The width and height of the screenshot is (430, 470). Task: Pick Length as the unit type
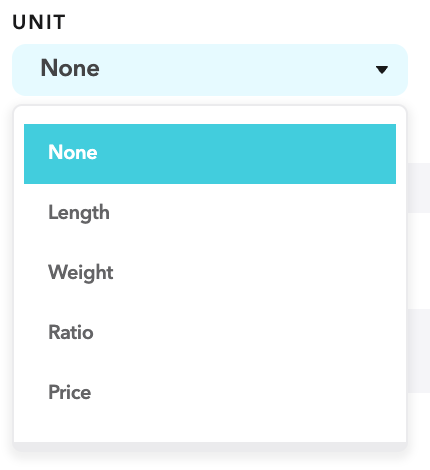coord(210,213)
